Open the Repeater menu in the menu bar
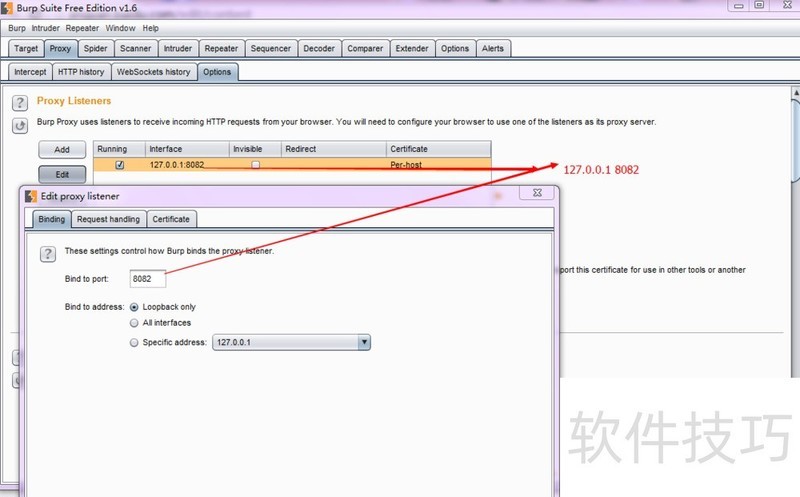The width and height of the screenshot is (800, 497). 82,28
